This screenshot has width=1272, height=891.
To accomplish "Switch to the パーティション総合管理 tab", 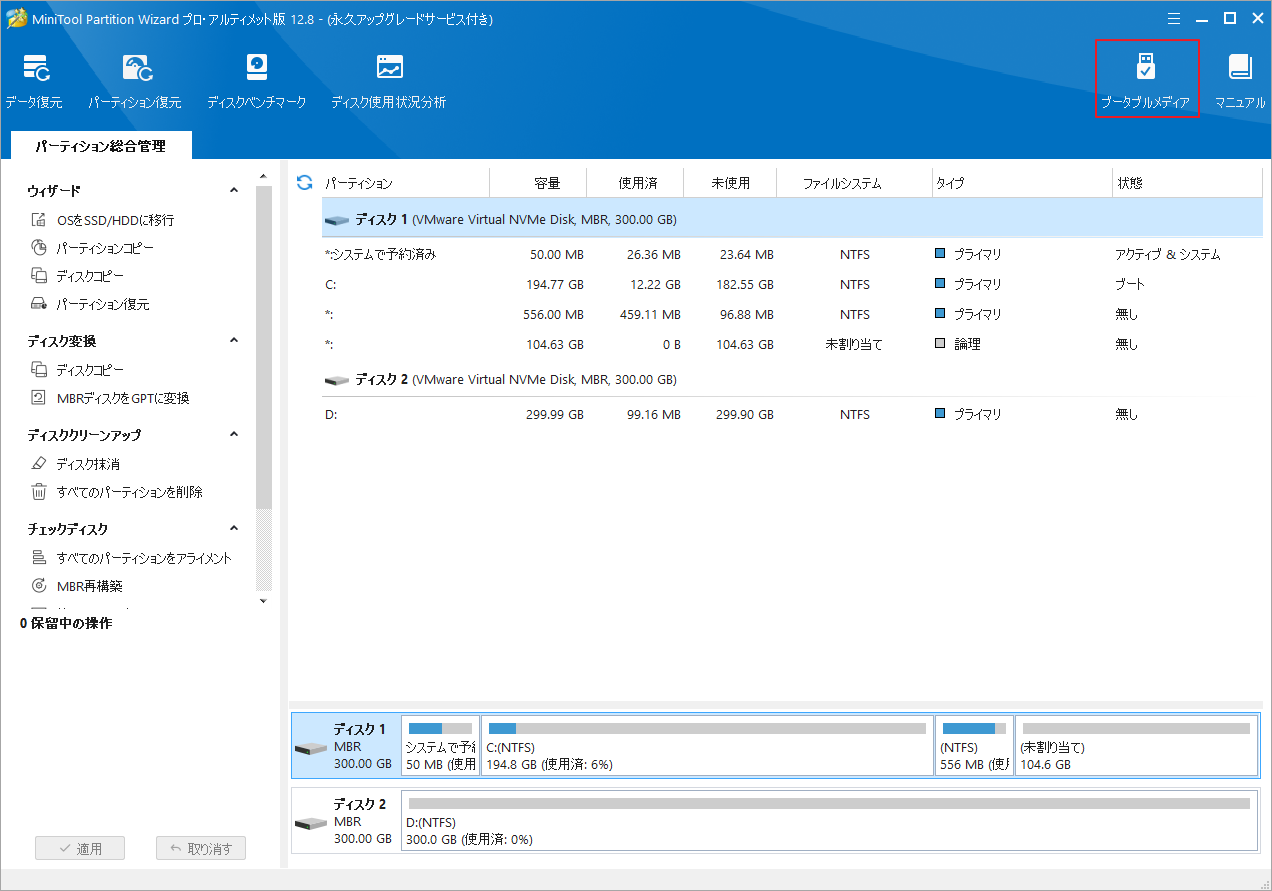I will pos(100,146).
